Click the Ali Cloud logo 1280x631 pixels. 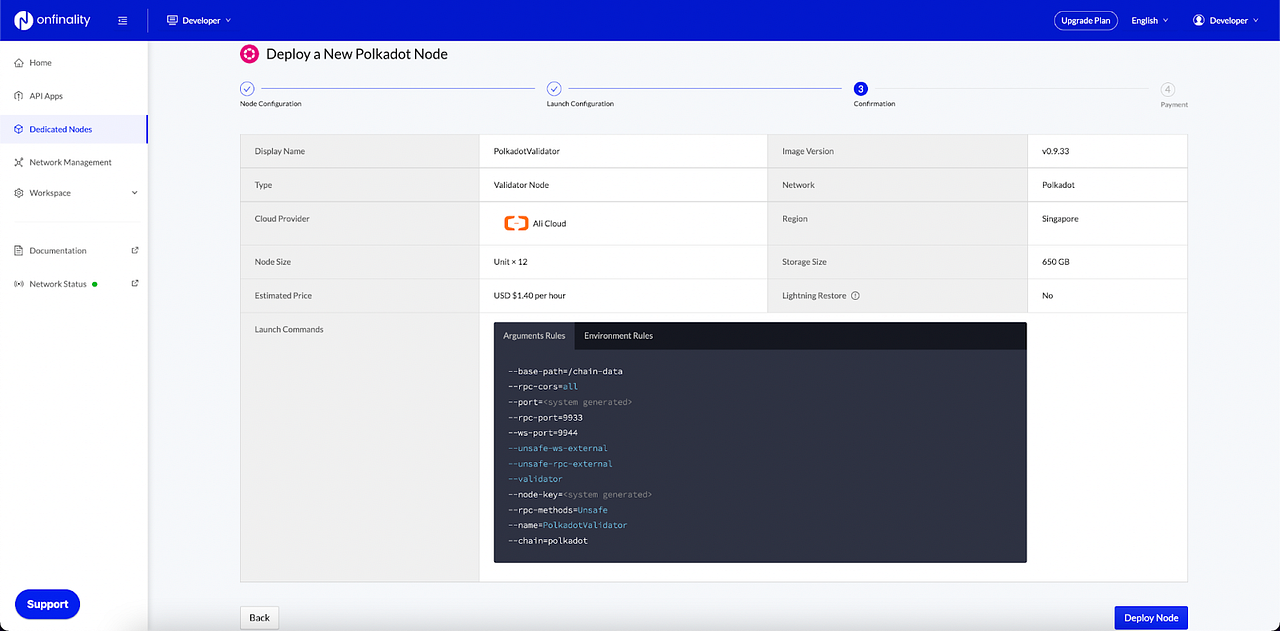(516, 223)
